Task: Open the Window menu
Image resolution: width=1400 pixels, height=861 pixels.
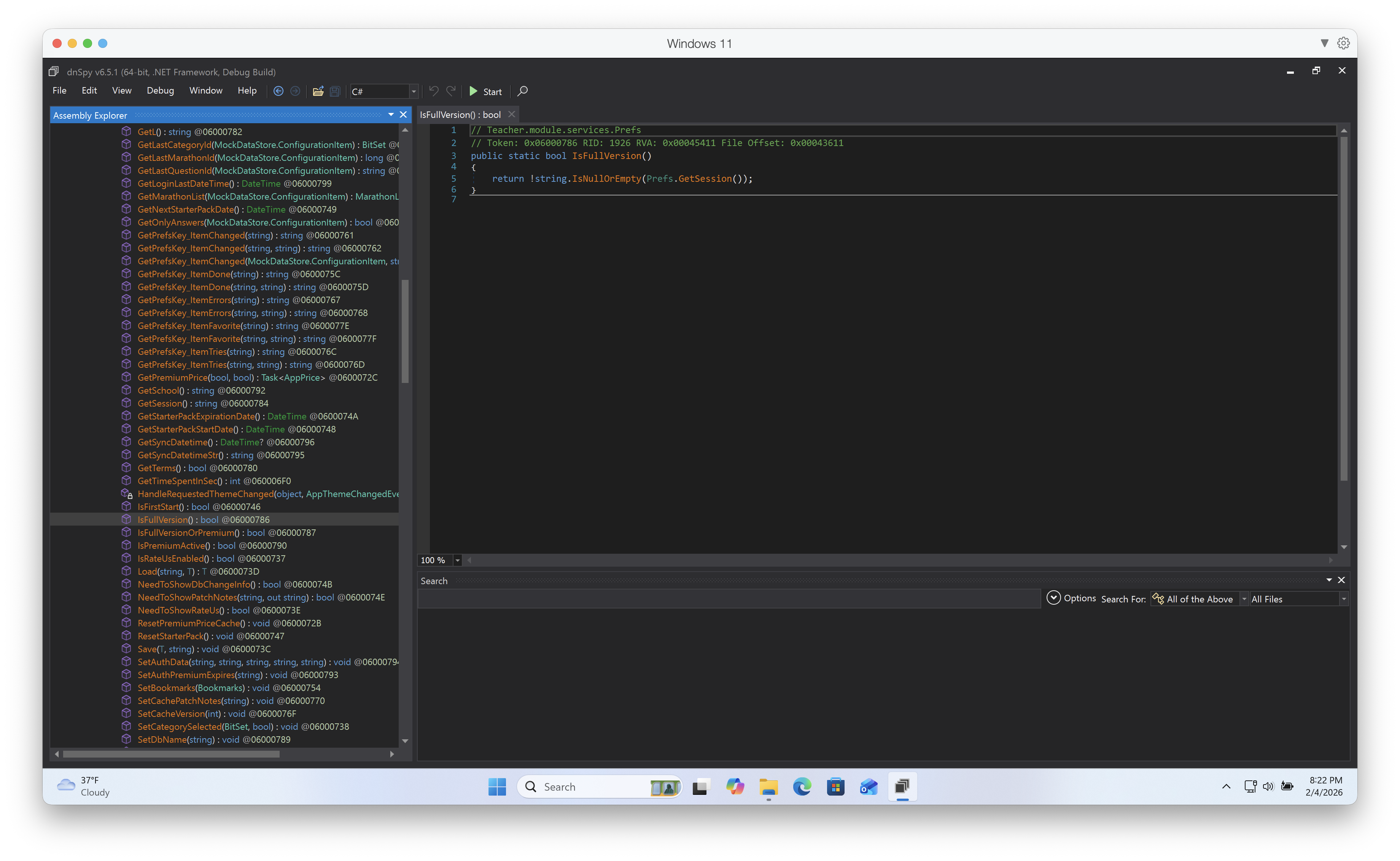Action: 205,91
